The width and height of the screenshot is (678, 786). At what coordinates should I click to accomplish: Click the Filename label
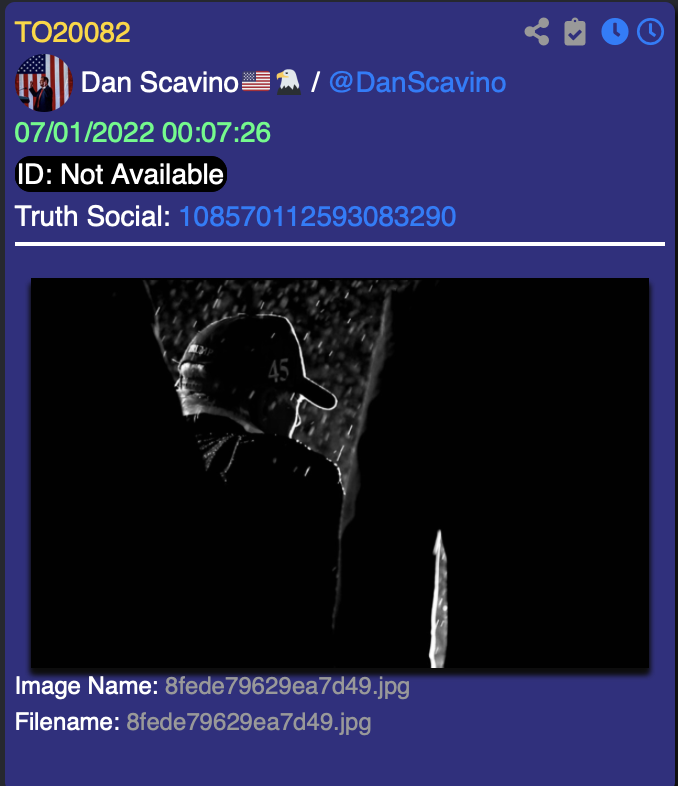coord(67,722)
